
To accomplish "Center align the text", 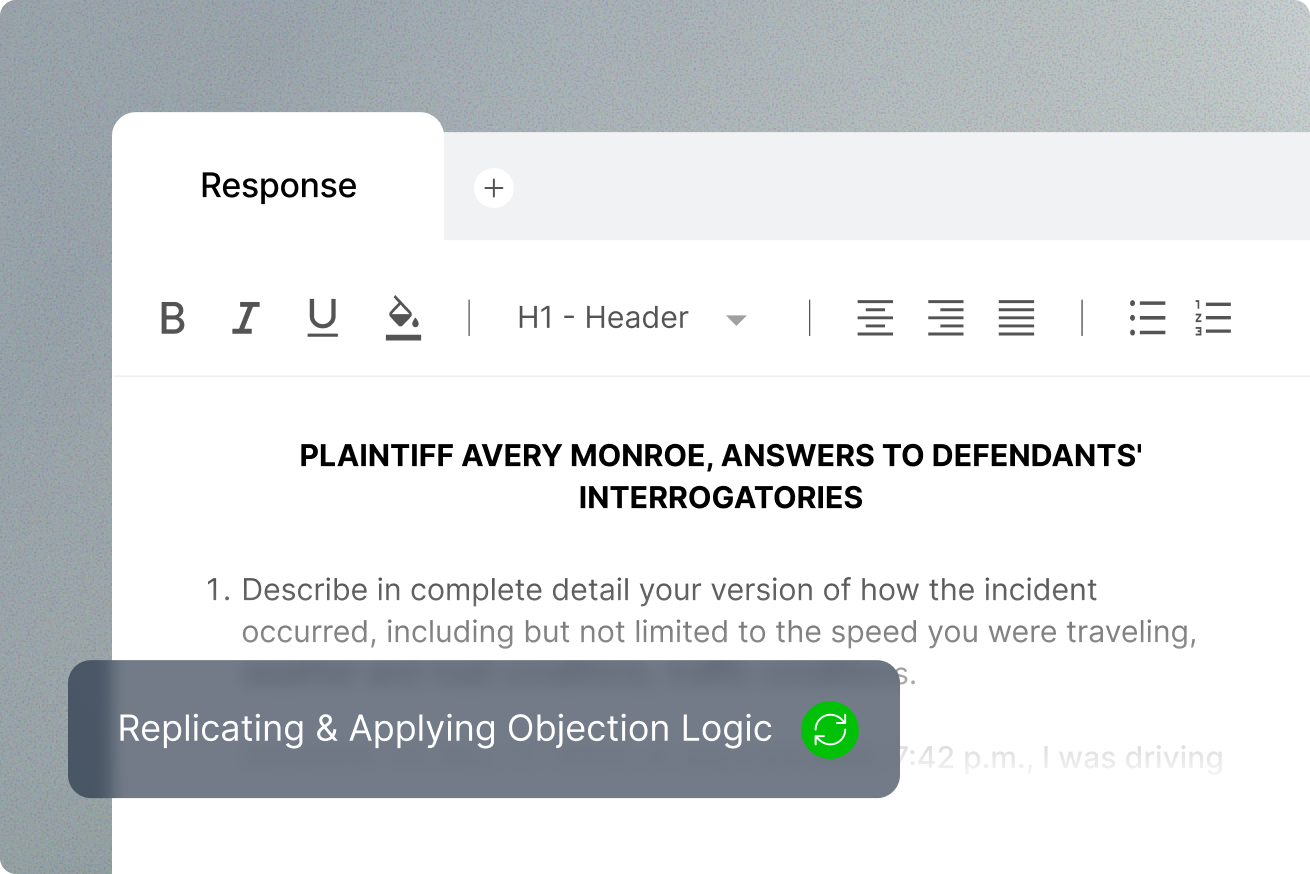I will pos(875,318).
